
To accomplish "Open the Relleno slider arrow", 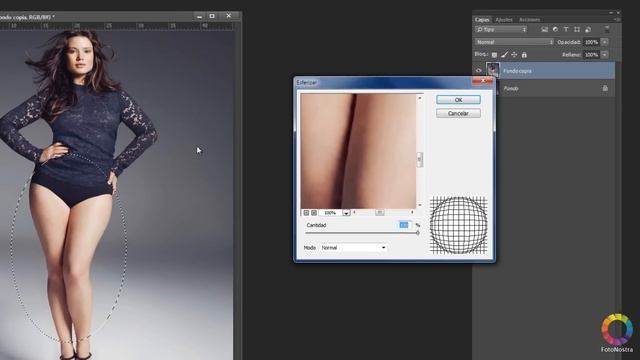I will (x=604, y=54).
